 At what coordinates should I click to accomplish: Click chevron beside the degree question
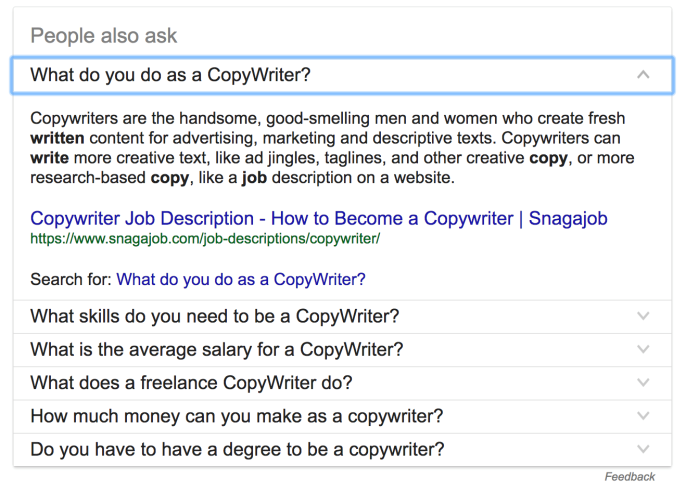(643, 449)
